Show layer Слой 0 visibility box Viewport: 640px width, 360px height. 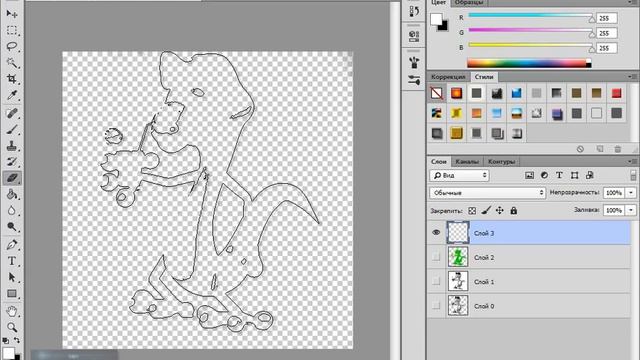coord(436,305)
